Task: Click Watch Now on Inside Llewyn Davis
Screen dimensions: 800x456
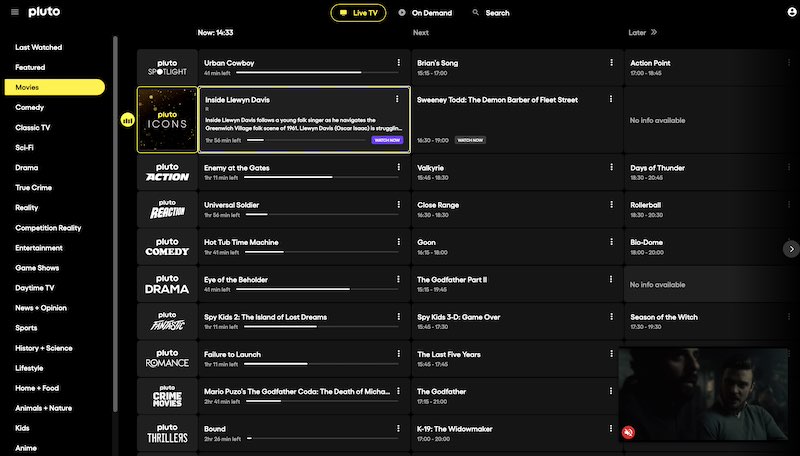Action: (387, 140)
